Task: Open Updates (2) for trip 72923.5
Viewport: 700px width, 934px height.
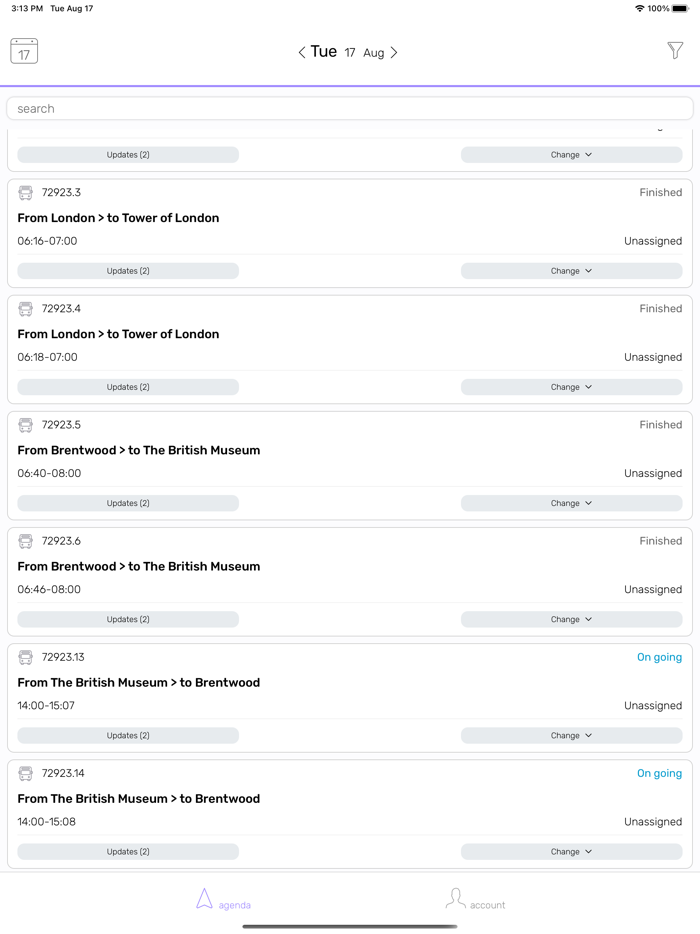Action: click(128, 503)
